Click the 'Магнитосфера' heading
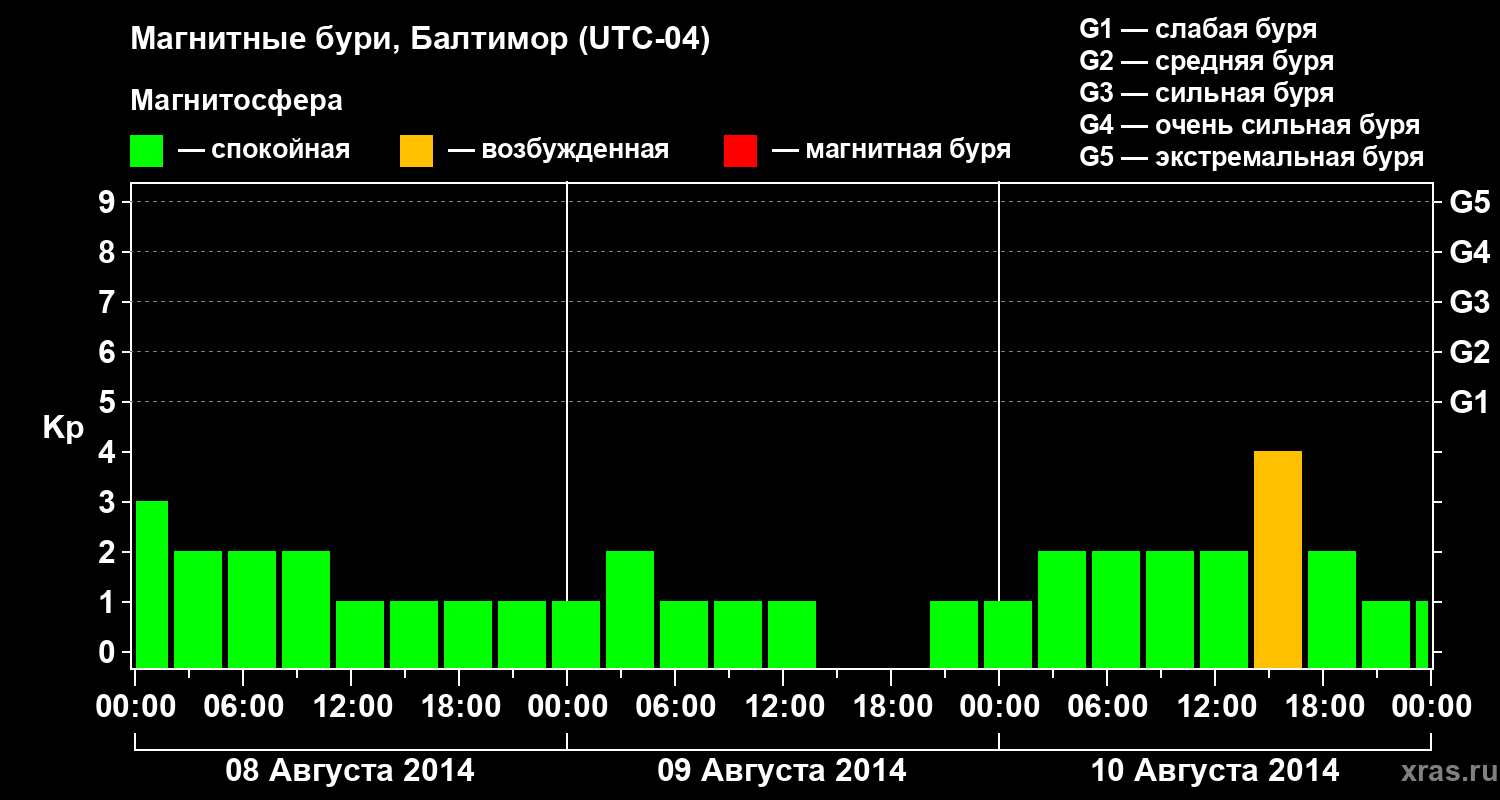1500x800 pixels. [236, 101]
